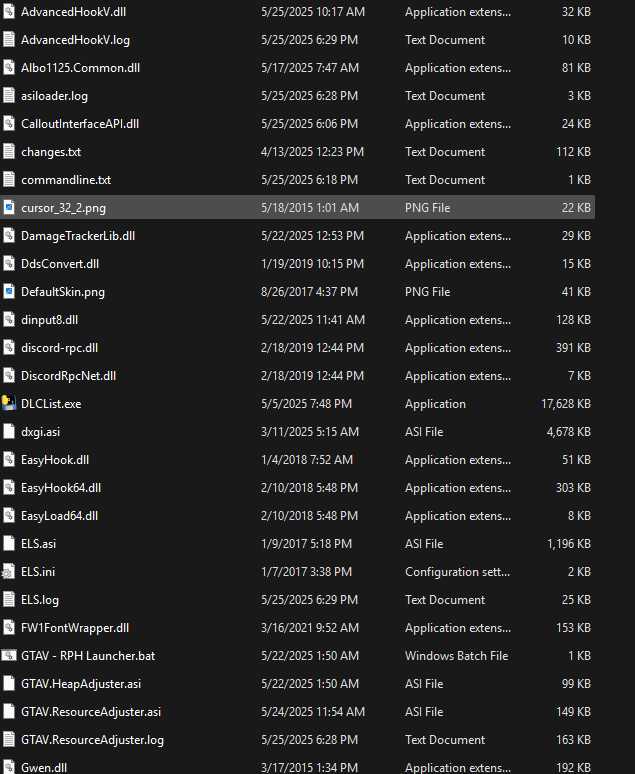Click the discord-rpc.dll file icon
This screenshot has width=635, height=774.
pyautogui.click(x=9, y=348)
